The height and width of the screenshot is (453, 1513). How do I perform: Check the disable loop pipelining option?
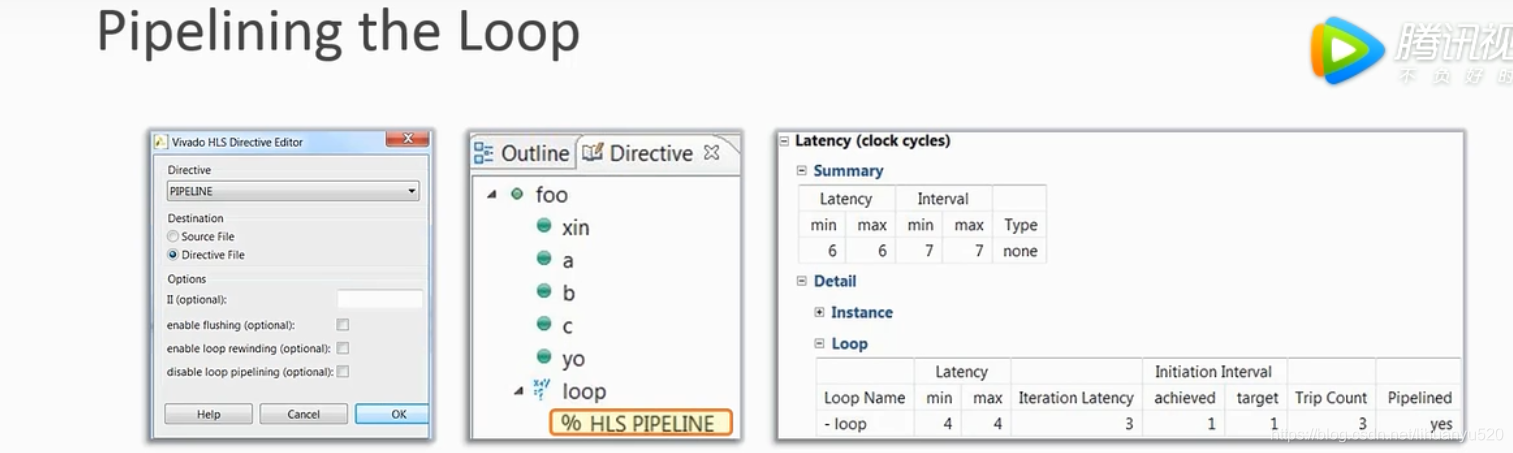343,372
